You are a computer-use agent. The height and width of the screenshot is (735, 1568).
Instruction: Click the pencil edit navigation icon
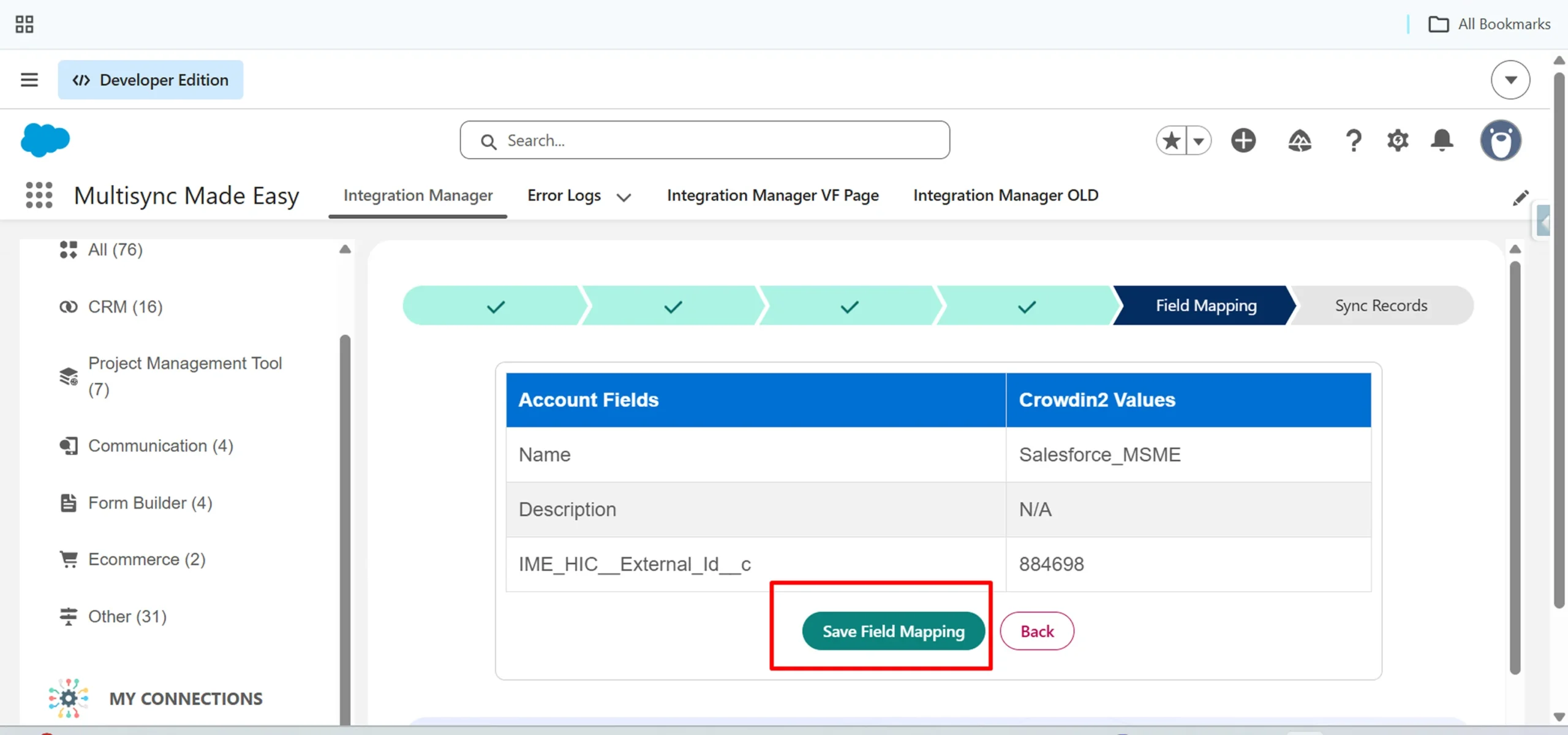(x=1520, y=197)
